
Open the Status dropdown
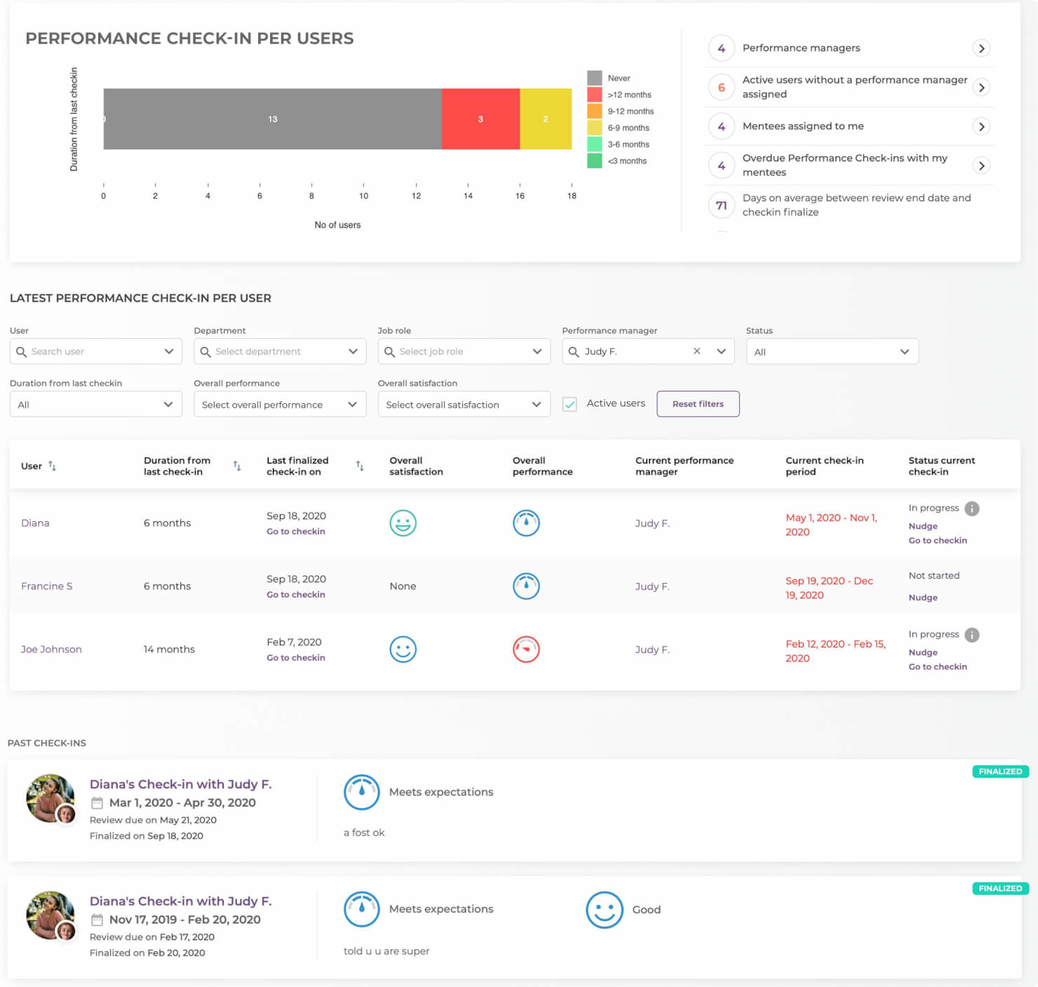click(x=832, y=351)
